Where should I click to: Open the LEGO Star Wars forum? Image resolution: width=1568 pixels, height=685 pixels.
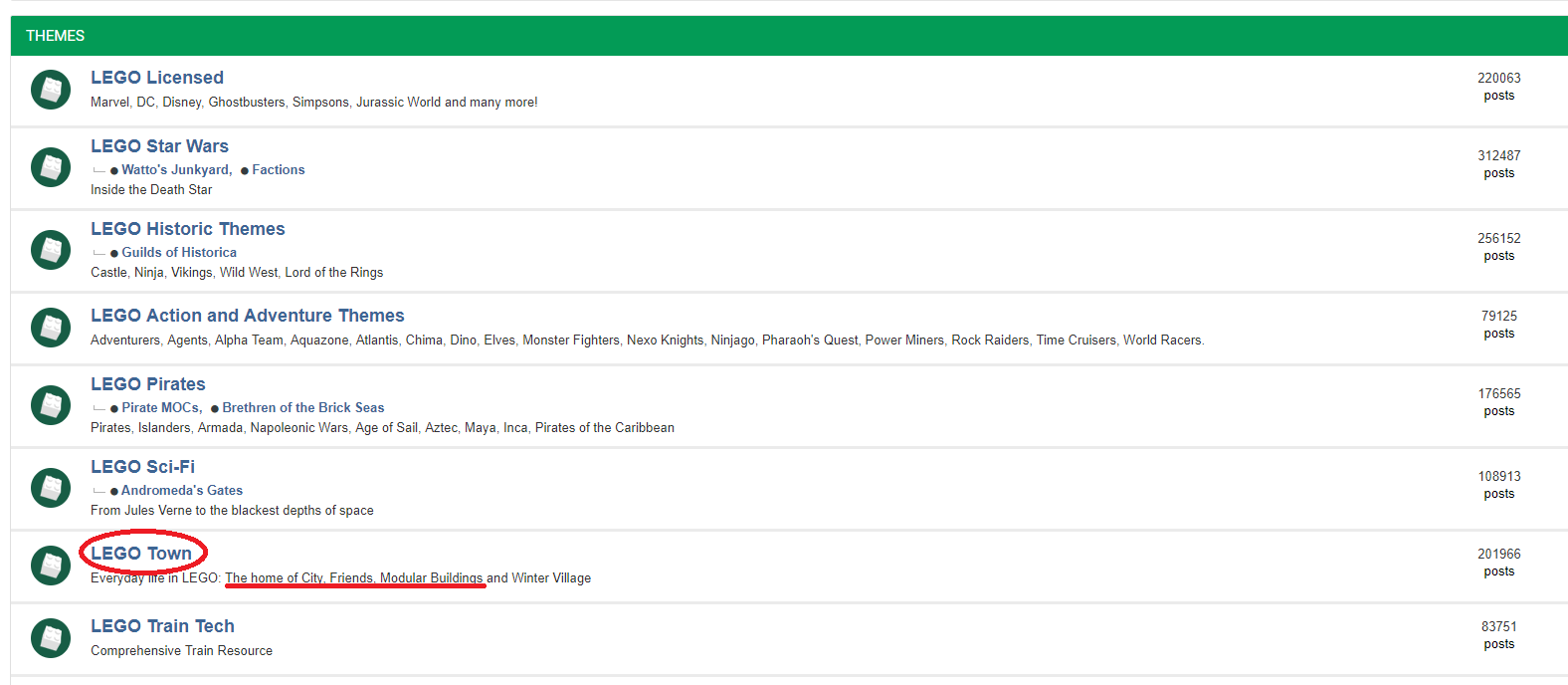pos(159,146)
